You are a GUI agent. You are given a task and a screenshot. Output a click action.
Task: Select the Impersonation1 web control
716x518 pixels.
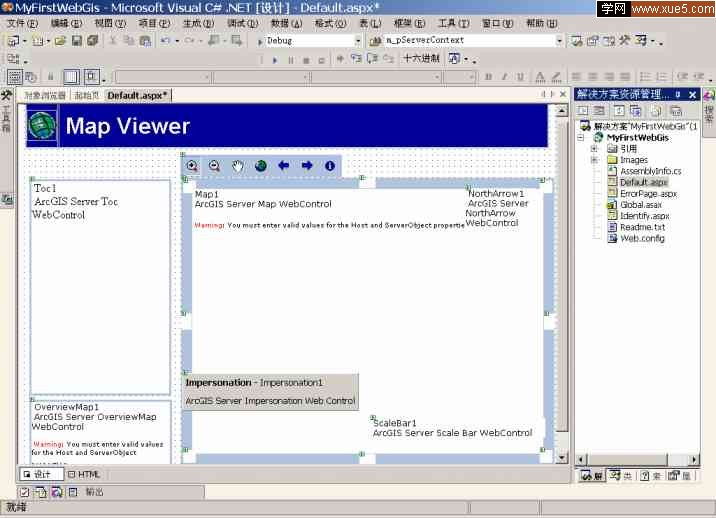(271, 391)
